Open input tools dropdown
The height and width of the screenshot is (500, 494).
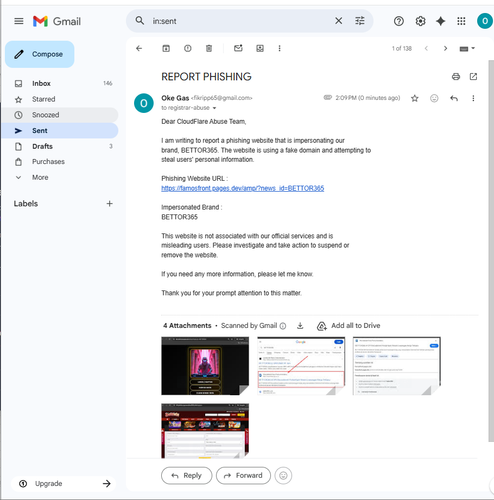[x=467, y=49]
